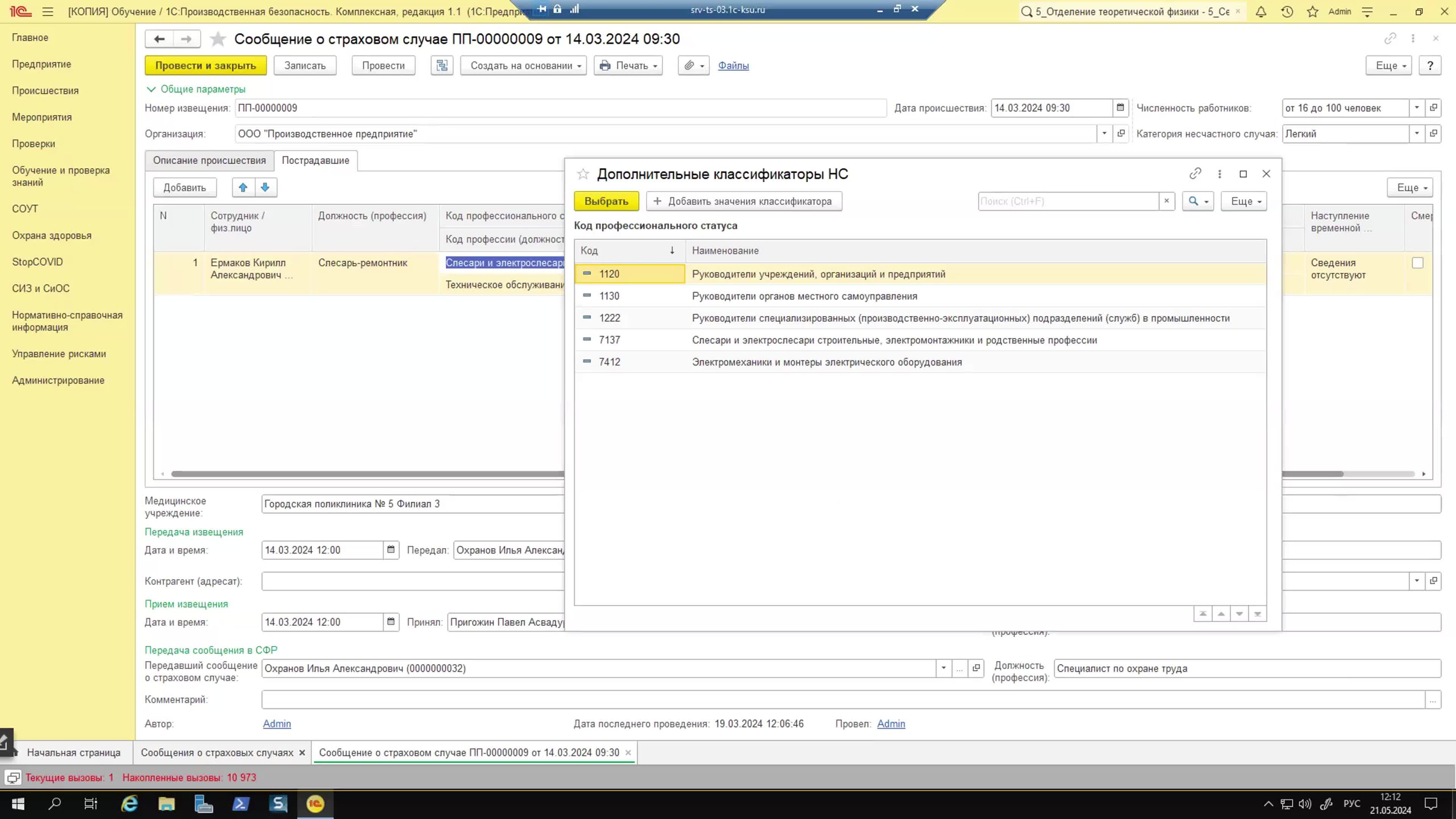The height and width of the screenshot is (819, 1456).
Task: Open File Explorer from taskbar
Action: point(167,804)
